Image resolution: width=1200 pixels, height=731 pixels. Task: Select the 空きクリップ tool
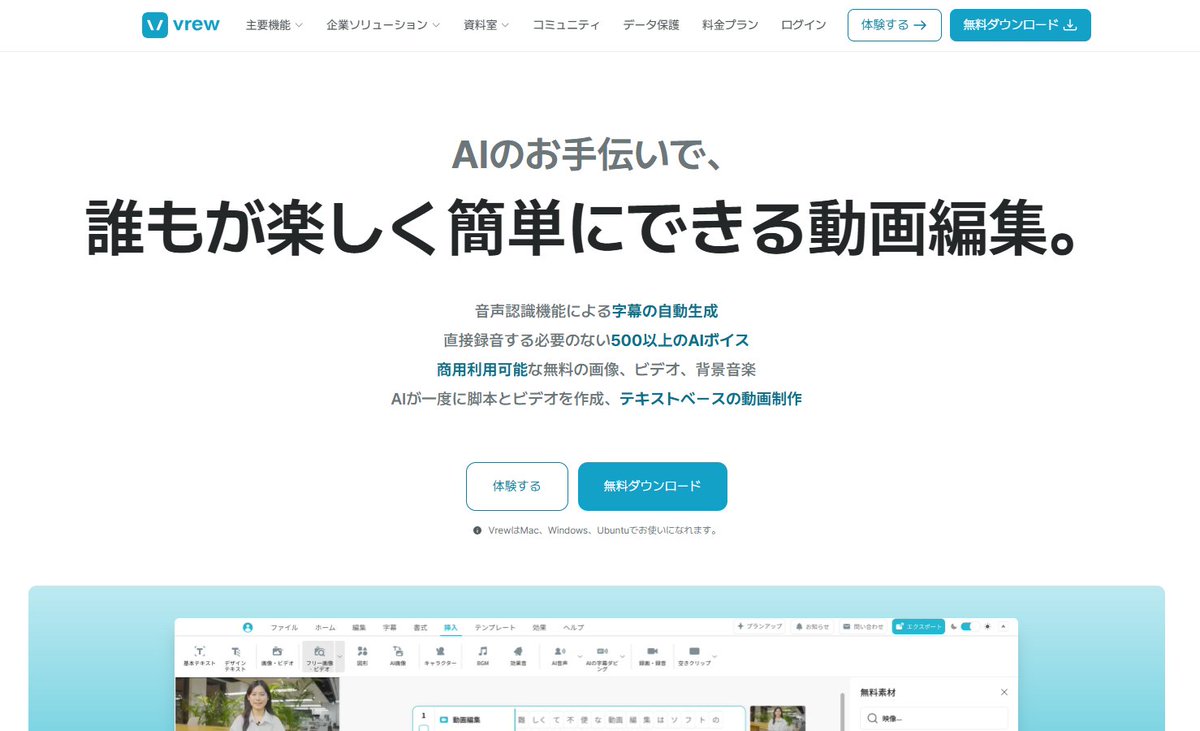pos(694,656)
